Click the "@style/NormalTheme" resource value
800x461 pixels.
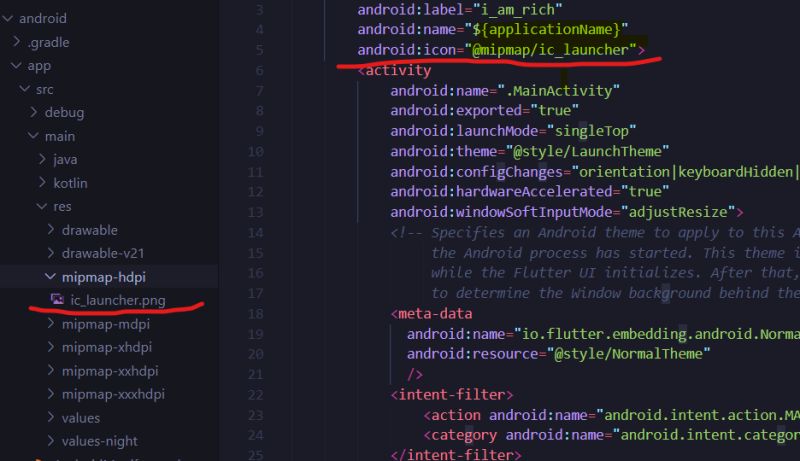tap(628, 353)
